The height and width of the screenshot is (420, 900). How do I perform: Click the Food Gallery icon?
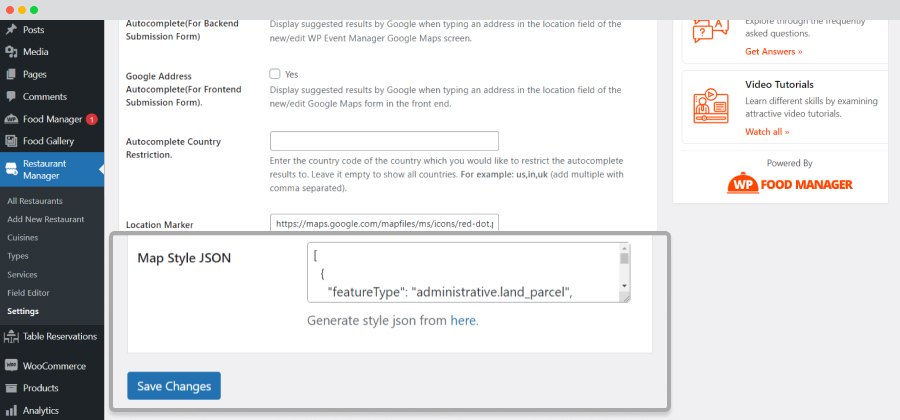[x=11, y=141]
